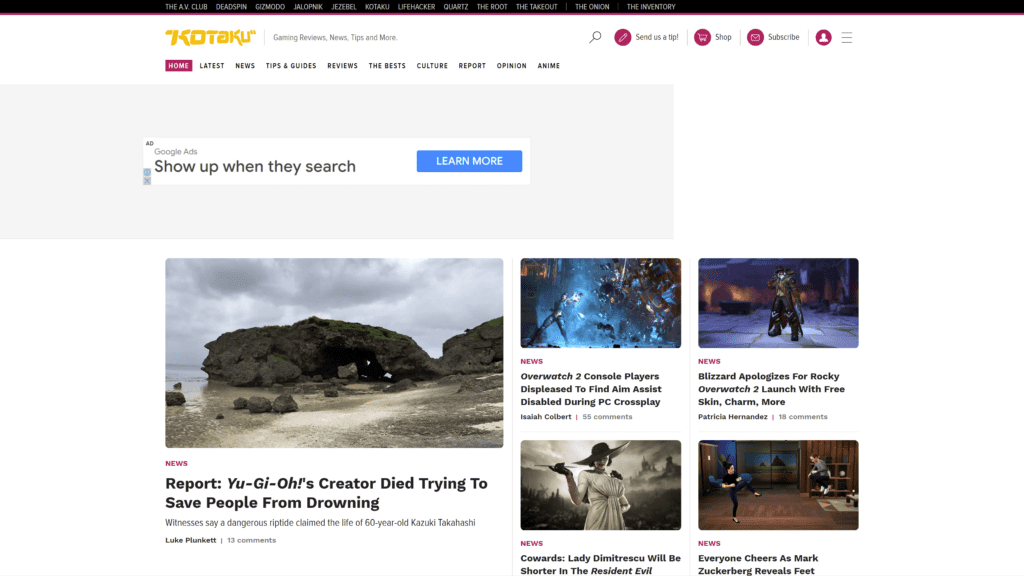Open The Takeout link

pyautogui.click(x=537, y=7)
